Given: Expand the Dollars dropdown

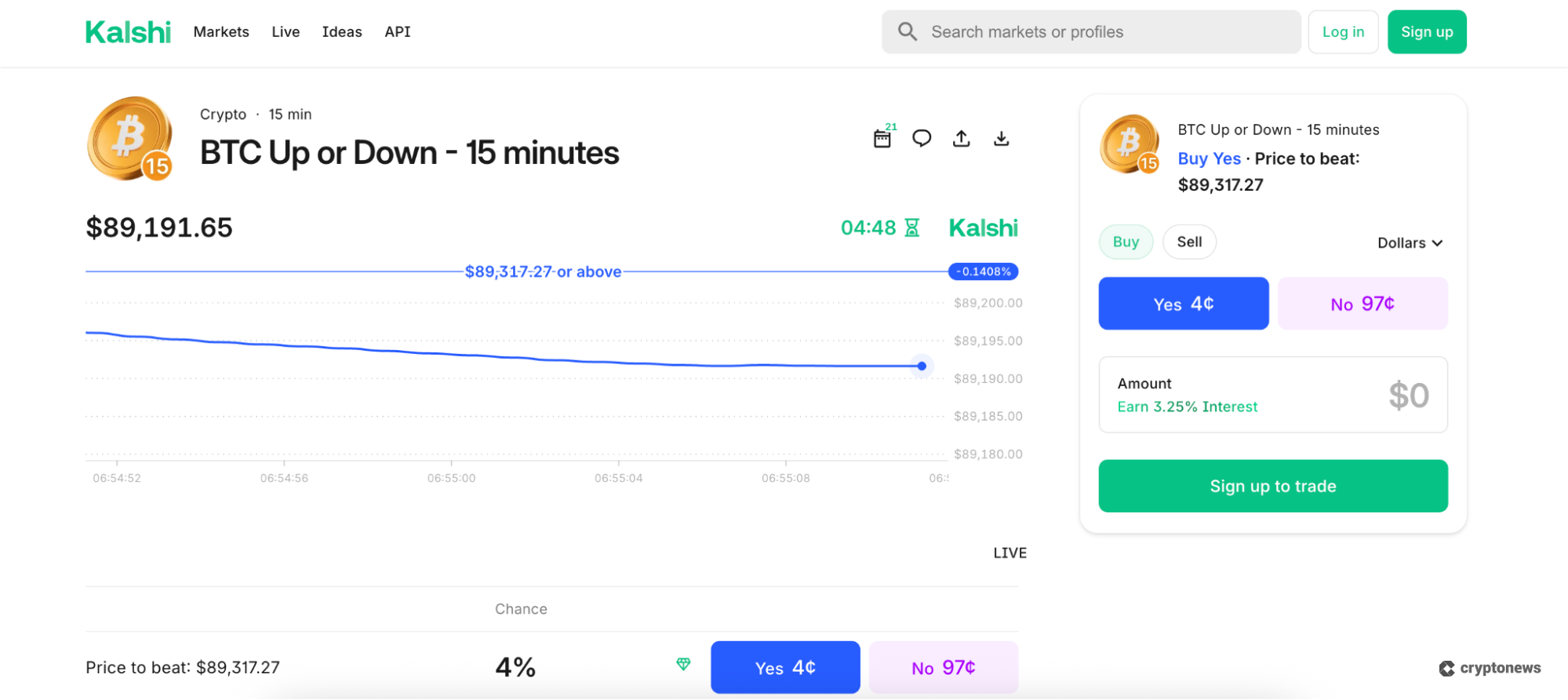Looking at the screenshot, I should pyautogui.click(x=1410, y=243).
